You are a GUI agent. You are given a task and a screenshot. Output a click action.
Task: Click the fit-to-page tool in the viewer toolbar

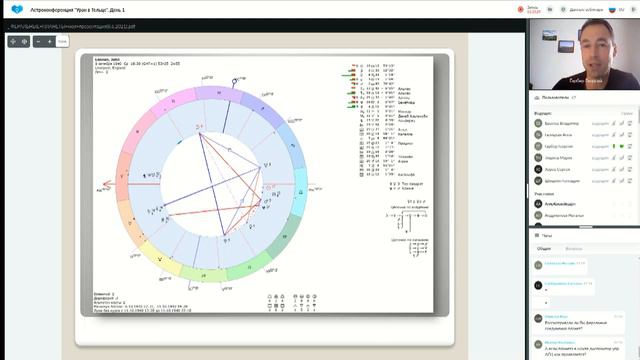click(24, 41)
